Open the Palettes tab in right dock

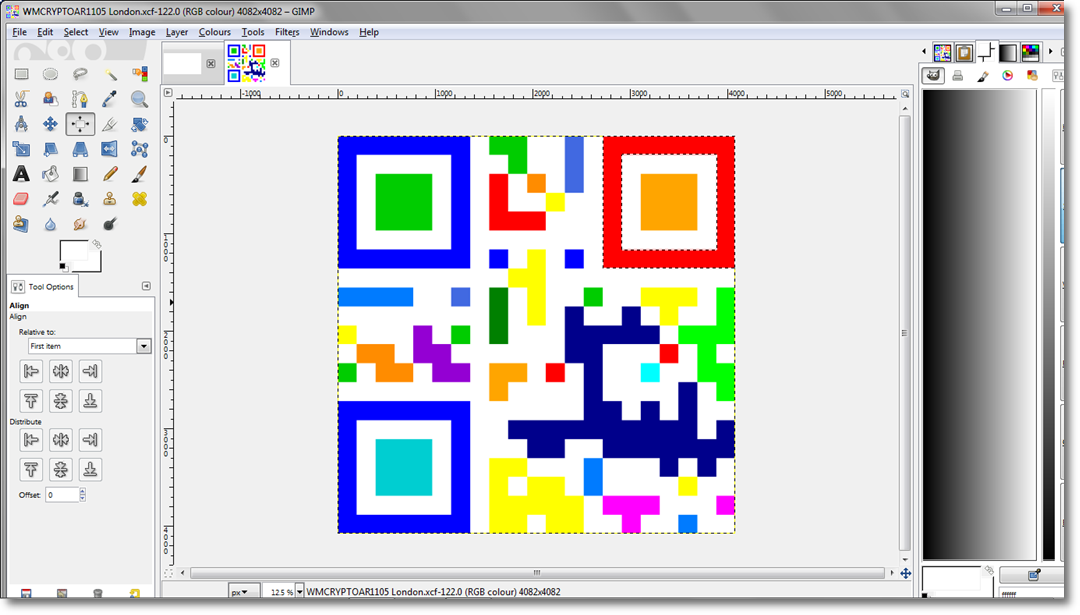(x=1030, y=52)
